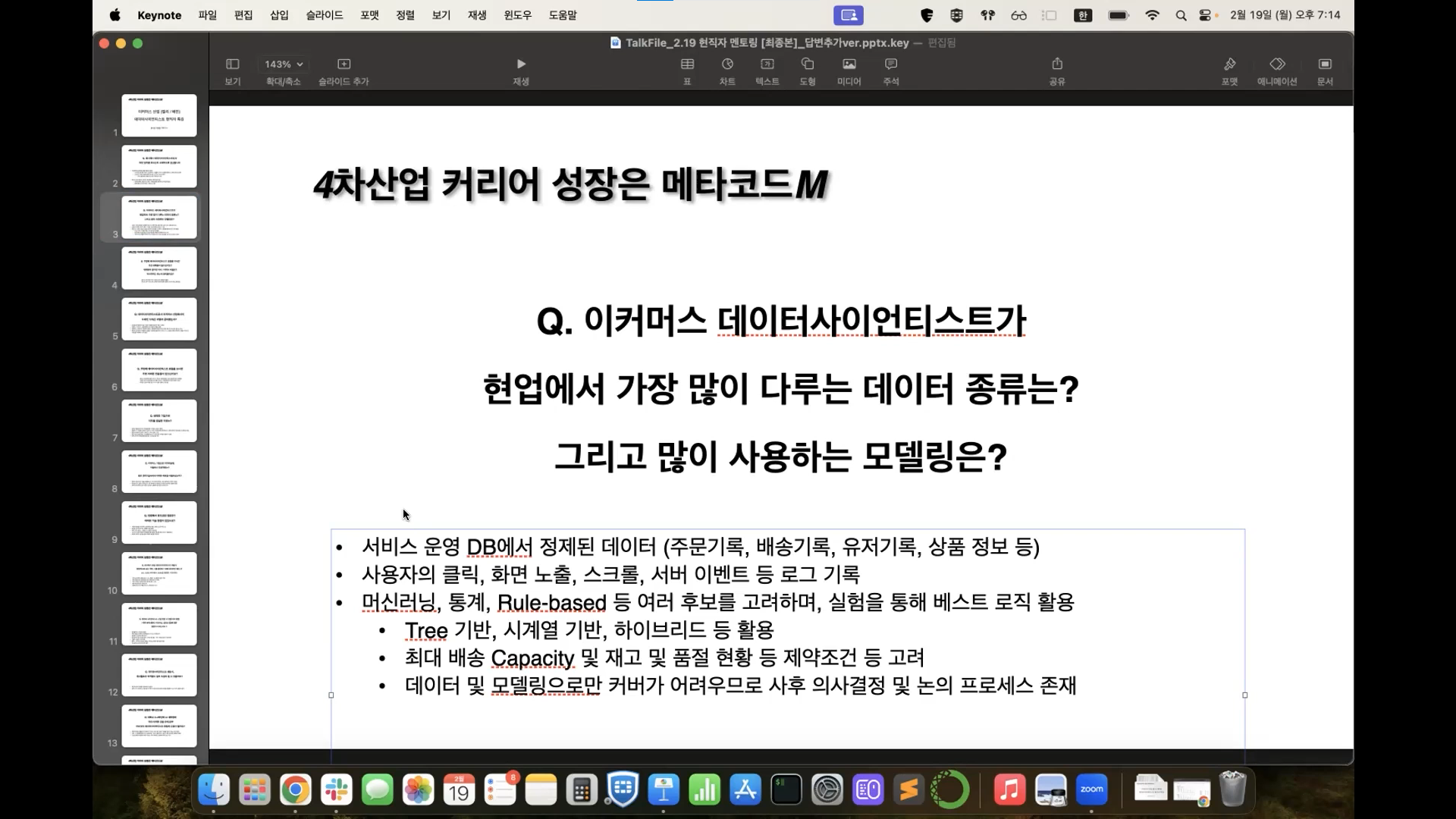This screenshot has height=819, width=1456.
Task: Expand the 보기 (View) options dropdown
Action: tap(233, 64)
